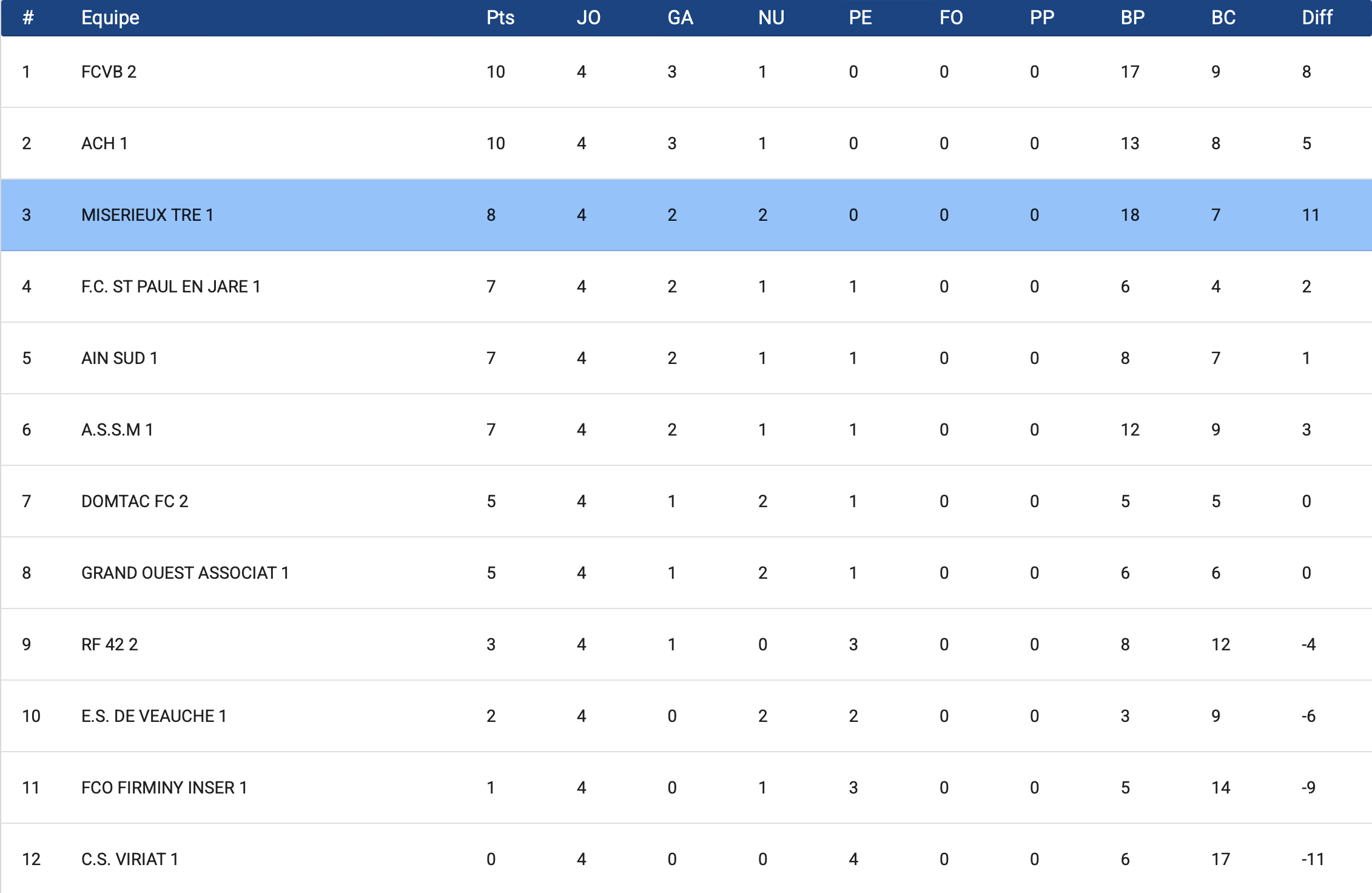The height and width of the screenshot is (893, 1372).
Task: Select the DOMTAC FC 2 team
Action: click(135, 501)
